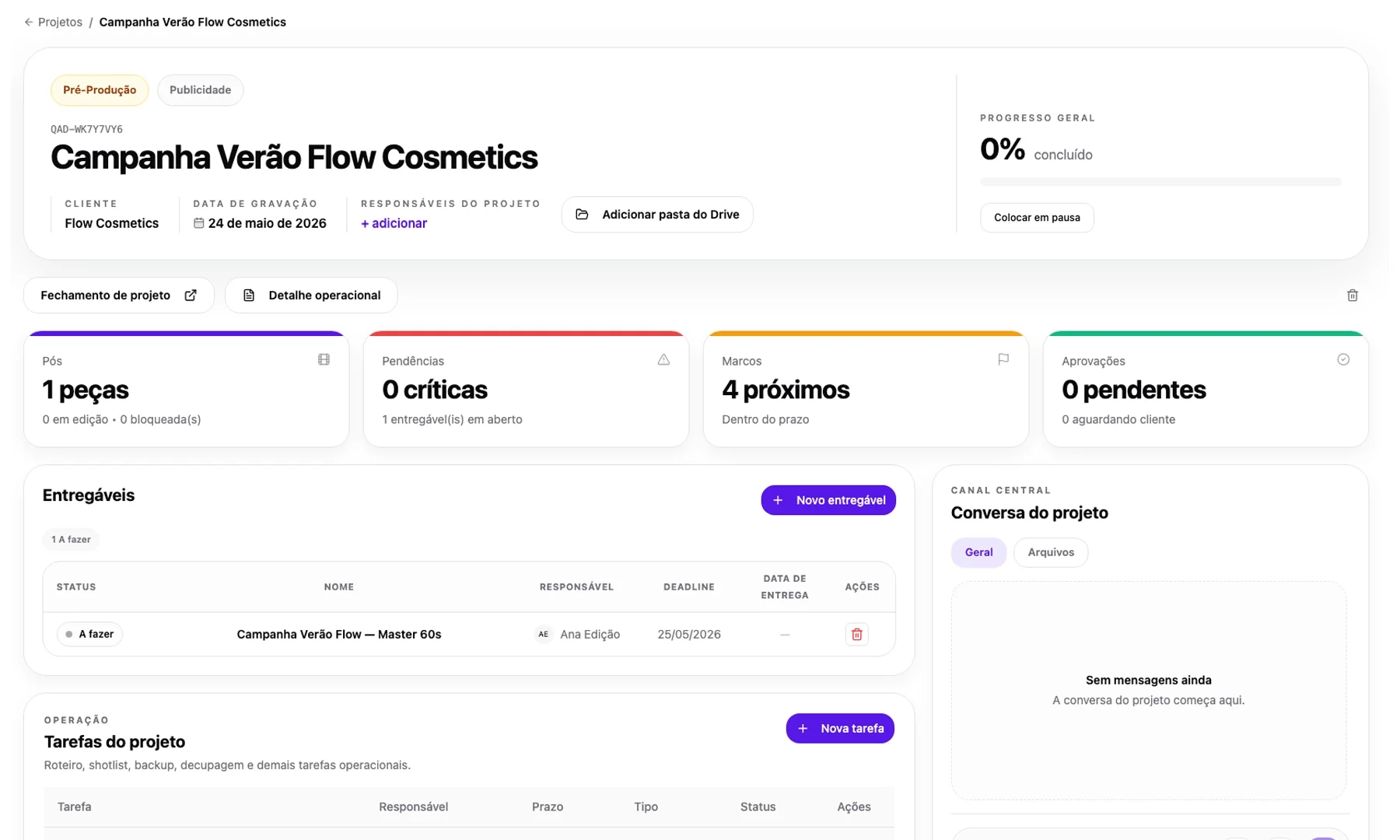Delete the Master 60s deliverable with trash icon
The width and height of the screenshot is (1400, 840).
click(x=857, y=635)
